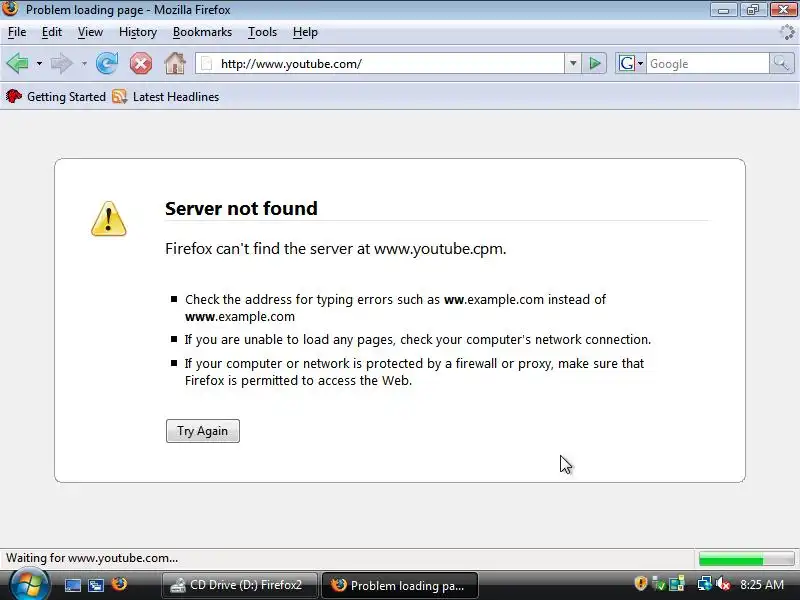The image size is (800, 600).
Task: Open the Getting Started bookmark
Action: [x=56, y=96]
